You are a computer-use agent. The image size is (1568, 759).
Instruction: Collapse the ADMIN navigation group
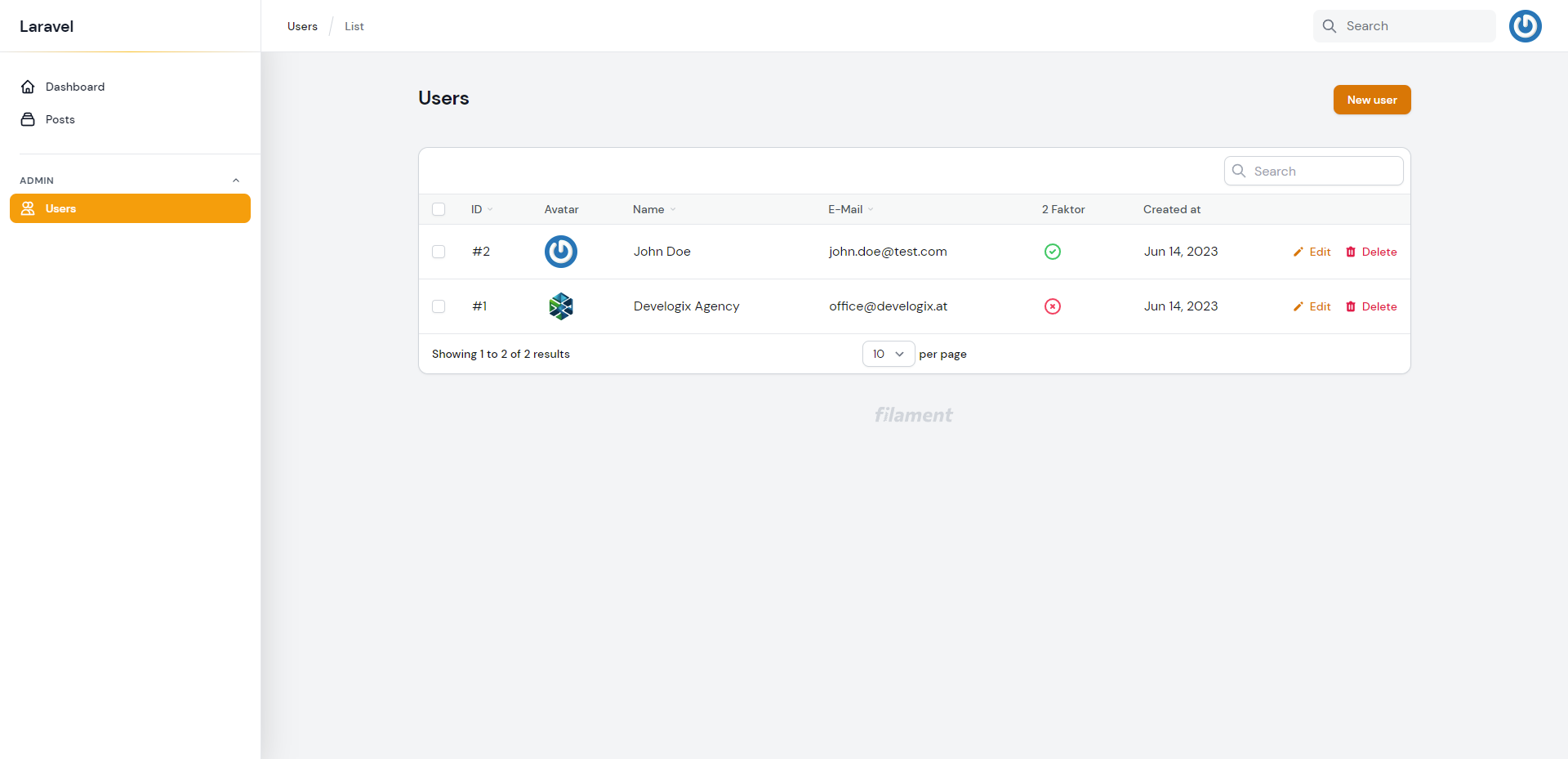click(x=236, y=181)
